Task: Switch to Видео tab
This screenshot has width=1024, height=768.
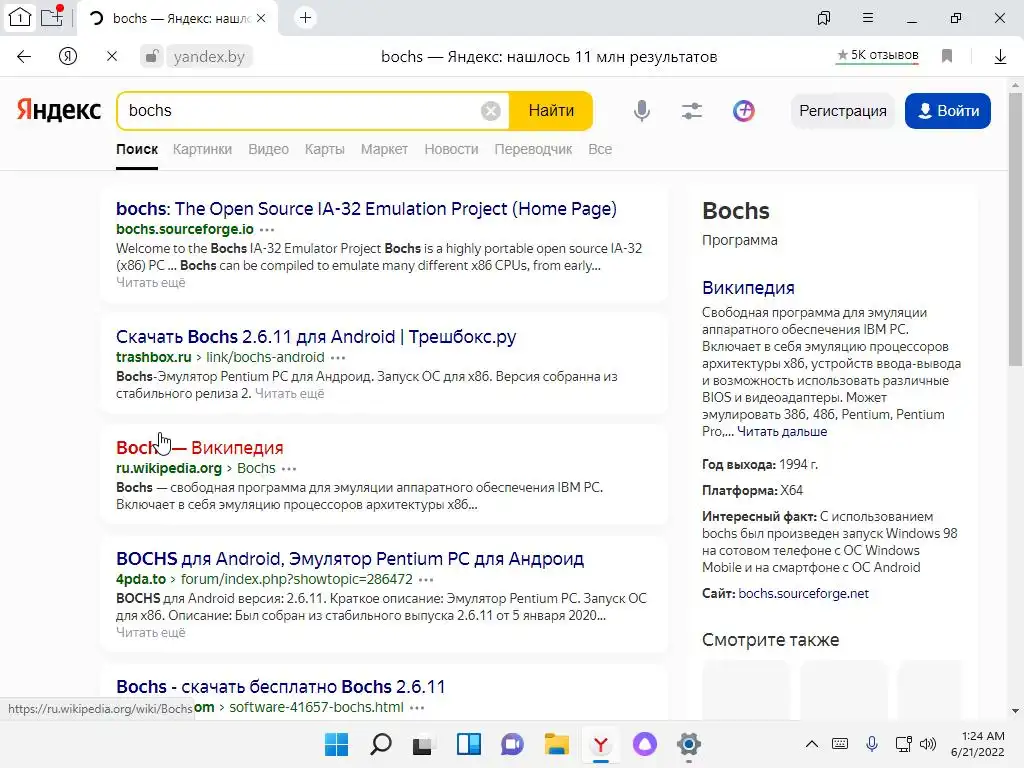Action: tap(268, 149)
